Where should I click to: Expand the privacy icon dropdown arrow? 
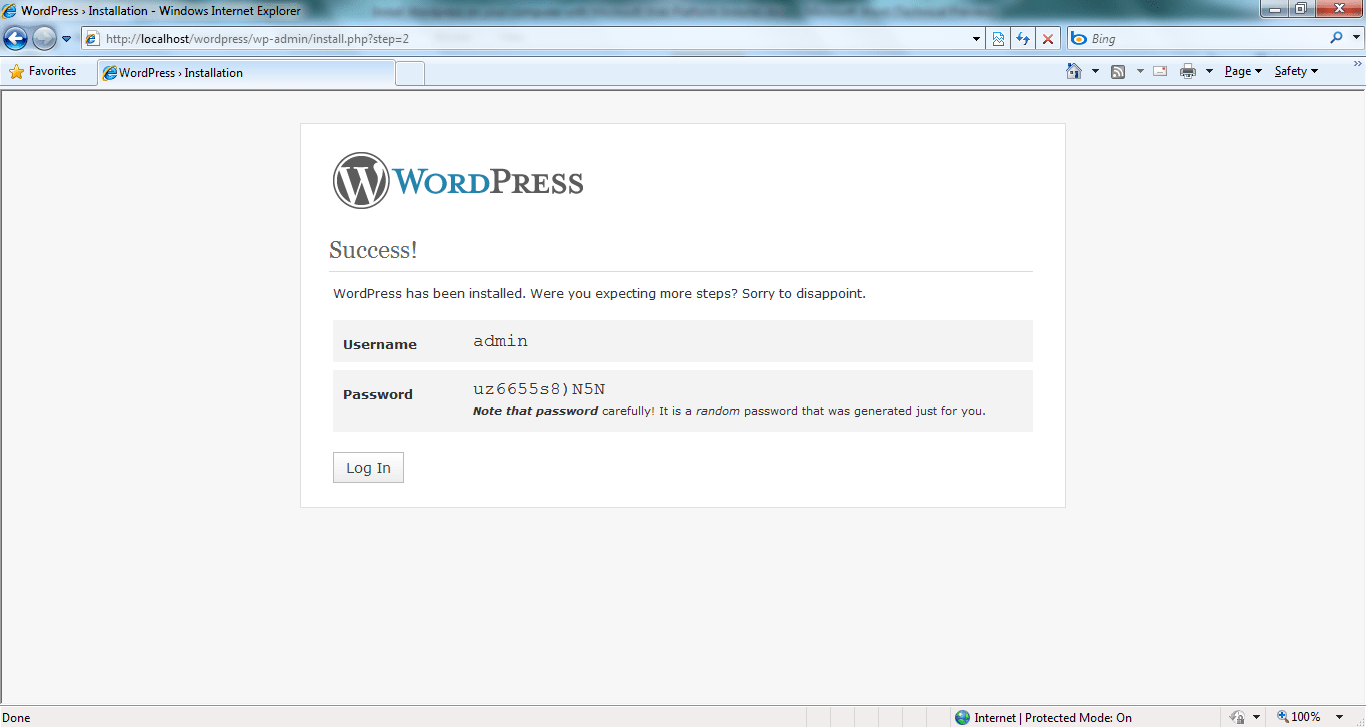[x=1256, y=717]
